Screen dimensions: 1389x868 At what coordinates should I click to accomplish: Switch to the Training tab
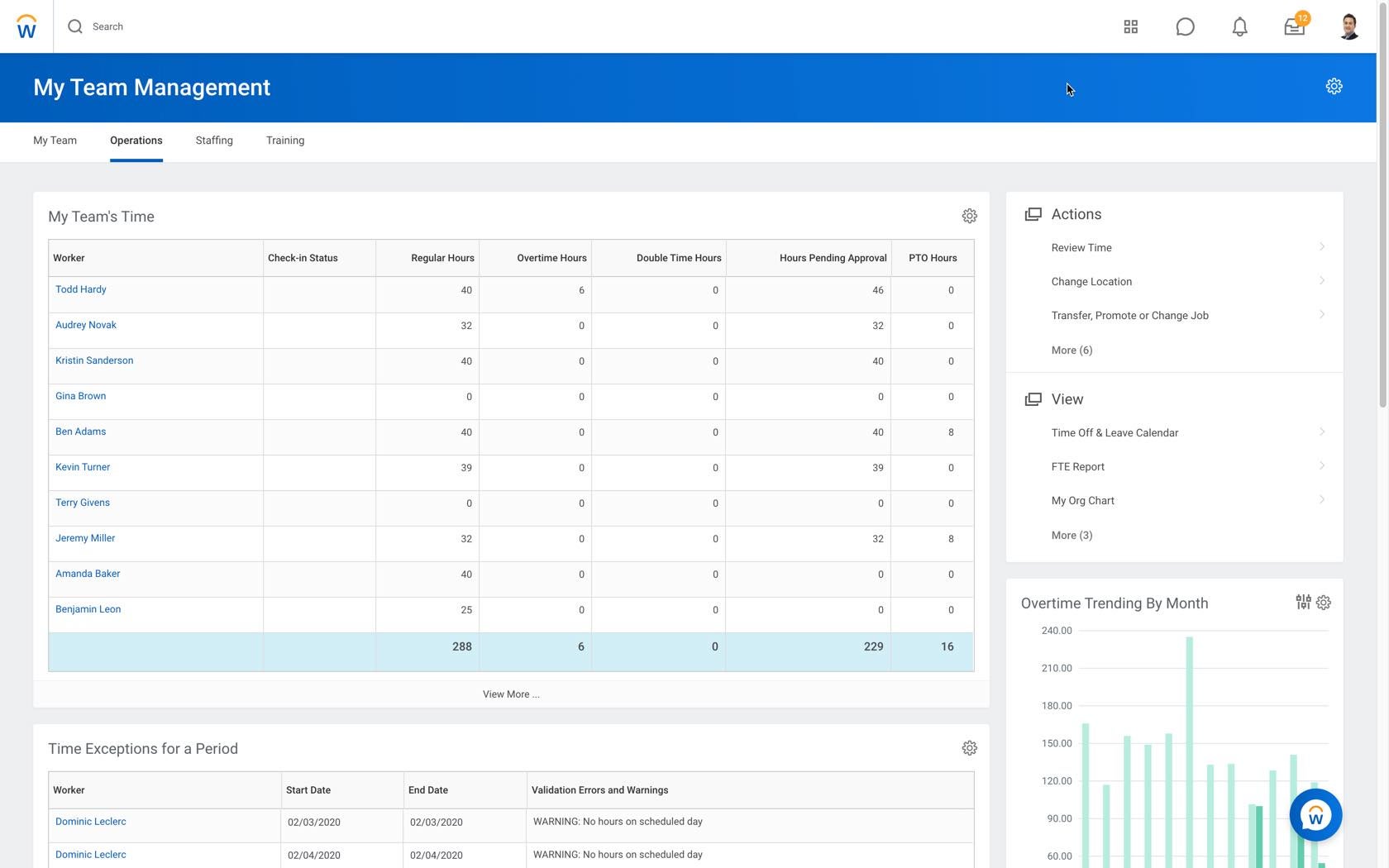pos(285,141)
